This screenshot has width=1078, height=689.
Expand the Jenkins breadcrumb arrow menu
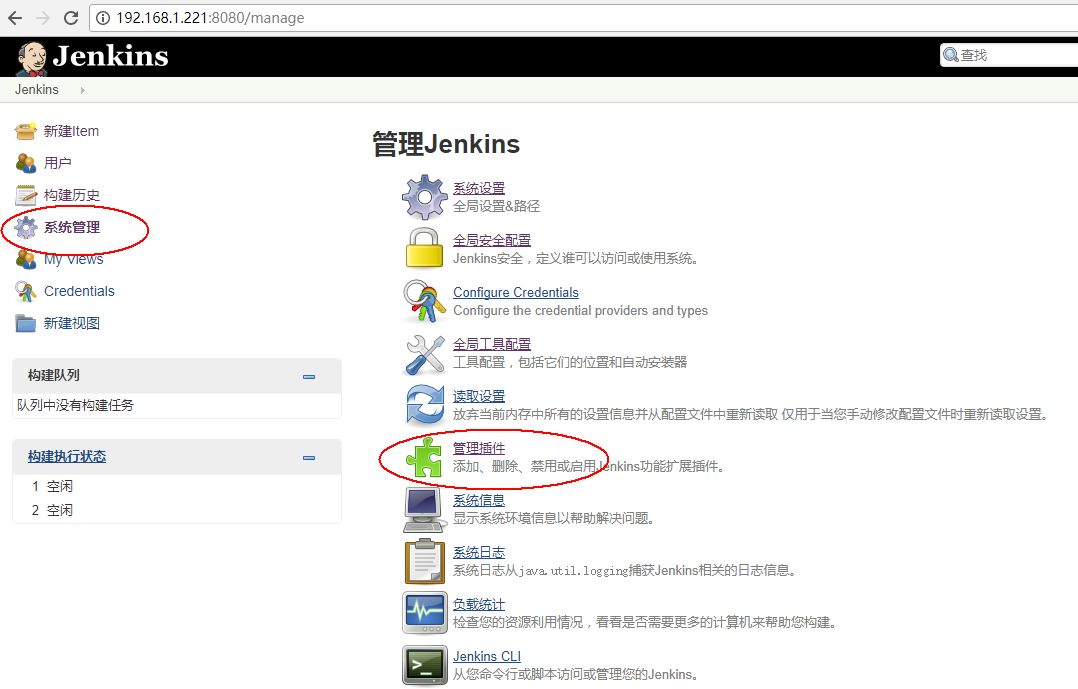pos(82,90)
